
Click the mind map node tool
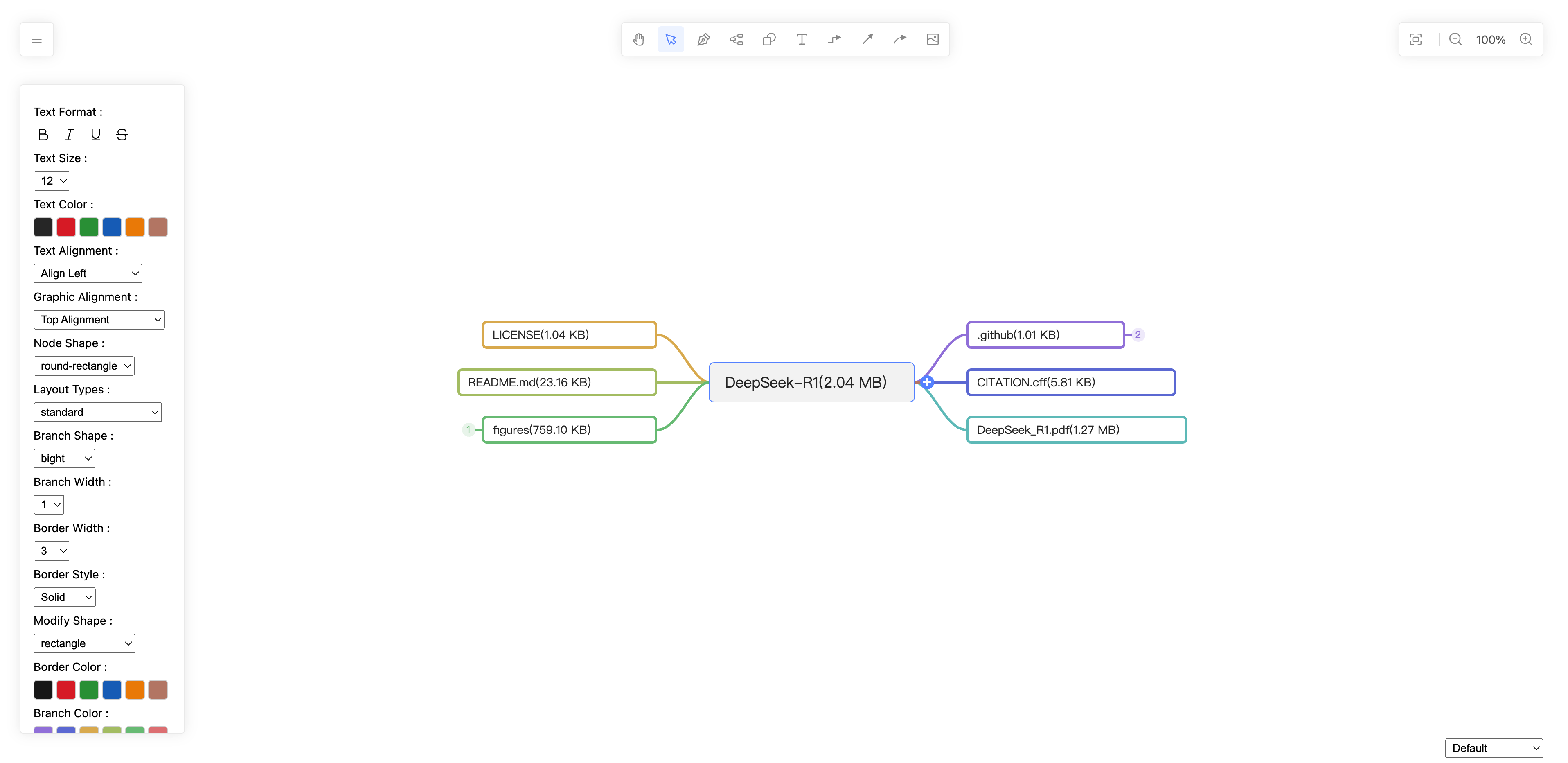click(737, 40)
